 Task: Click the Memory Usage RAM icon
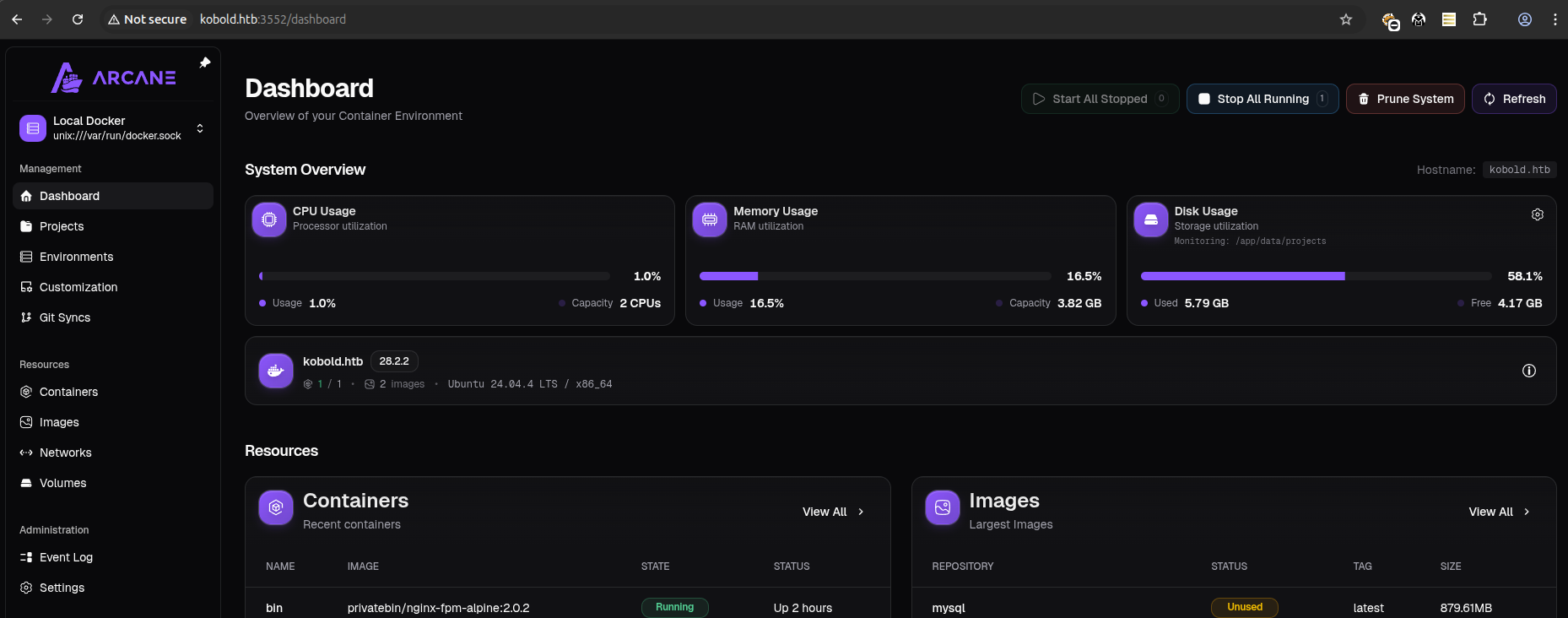pos(710,220)
